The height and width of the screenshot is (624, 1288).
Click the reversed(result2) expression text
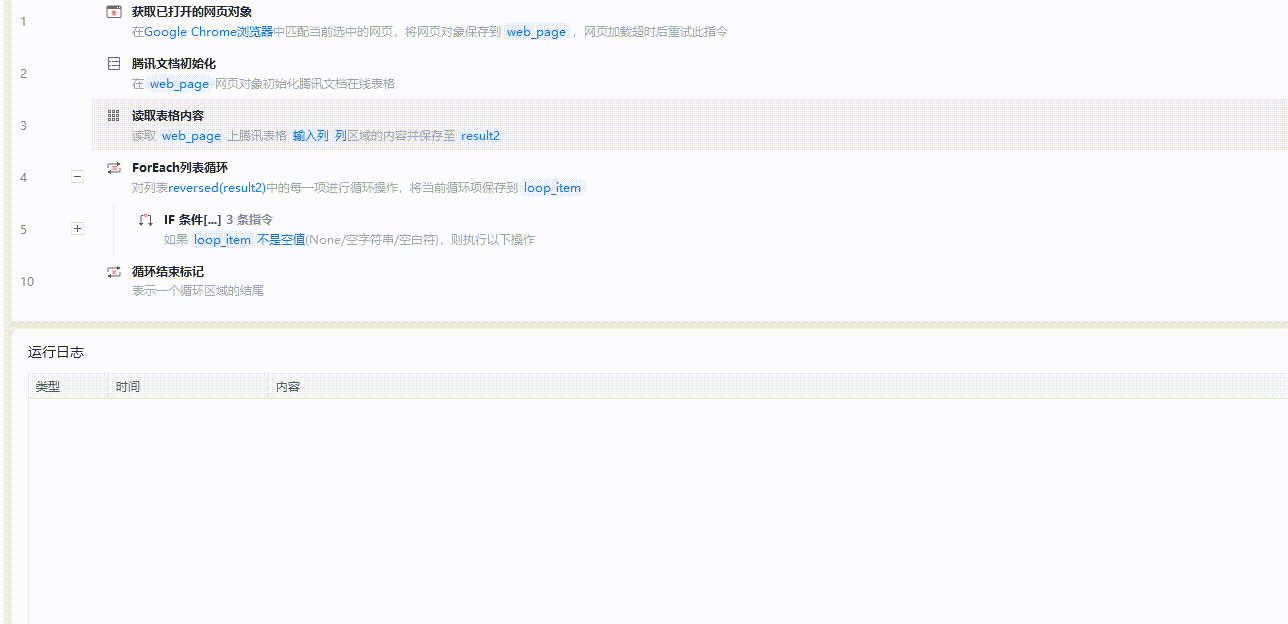[217, 188]
